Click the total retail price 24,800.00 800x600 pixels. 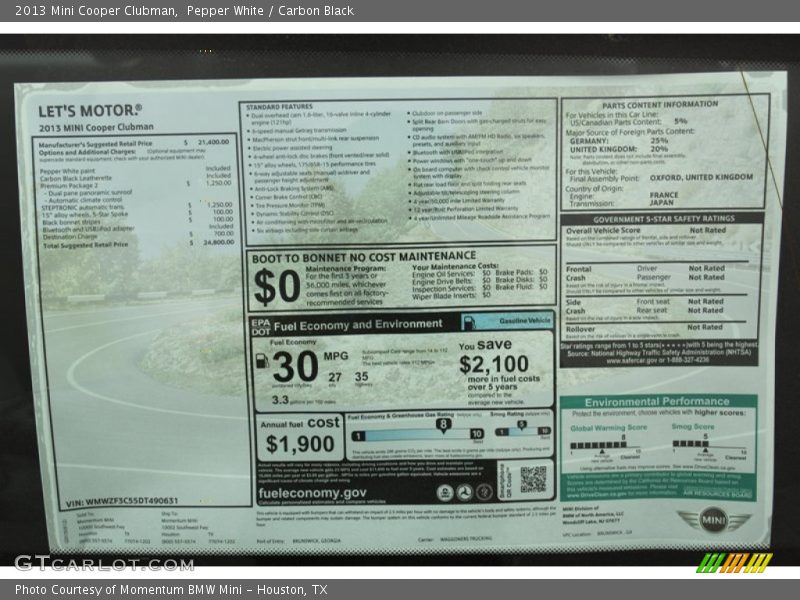point(218,242)
